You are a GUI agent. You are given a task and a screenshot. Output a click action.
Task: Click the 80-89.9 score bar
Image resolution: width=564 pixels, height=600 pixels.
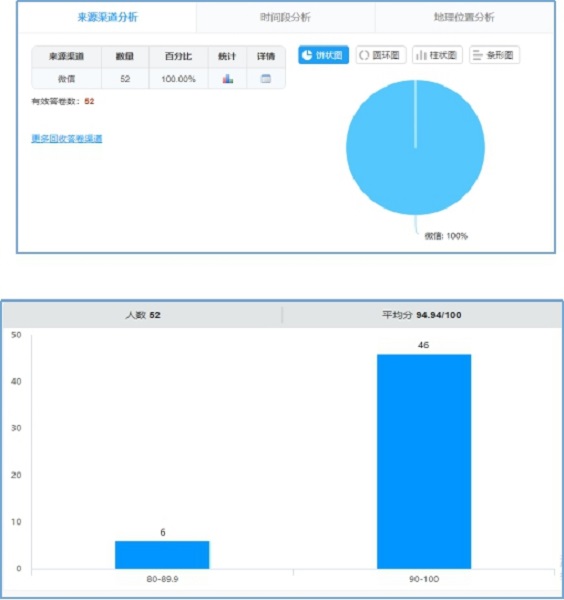point(162,554)
